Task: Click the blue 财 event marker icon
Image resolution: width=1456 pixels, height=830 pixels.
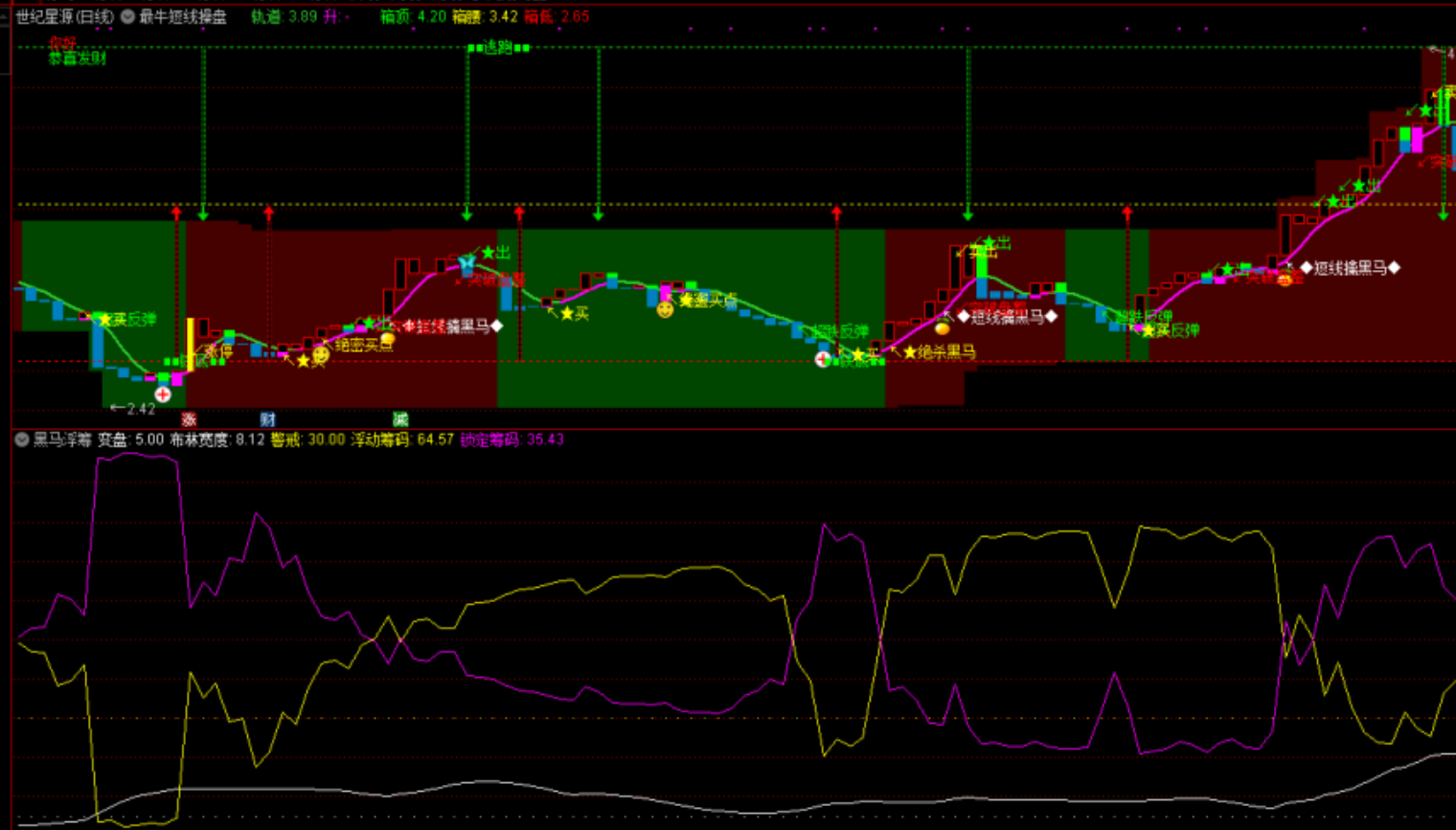Action: click(267, 419)
